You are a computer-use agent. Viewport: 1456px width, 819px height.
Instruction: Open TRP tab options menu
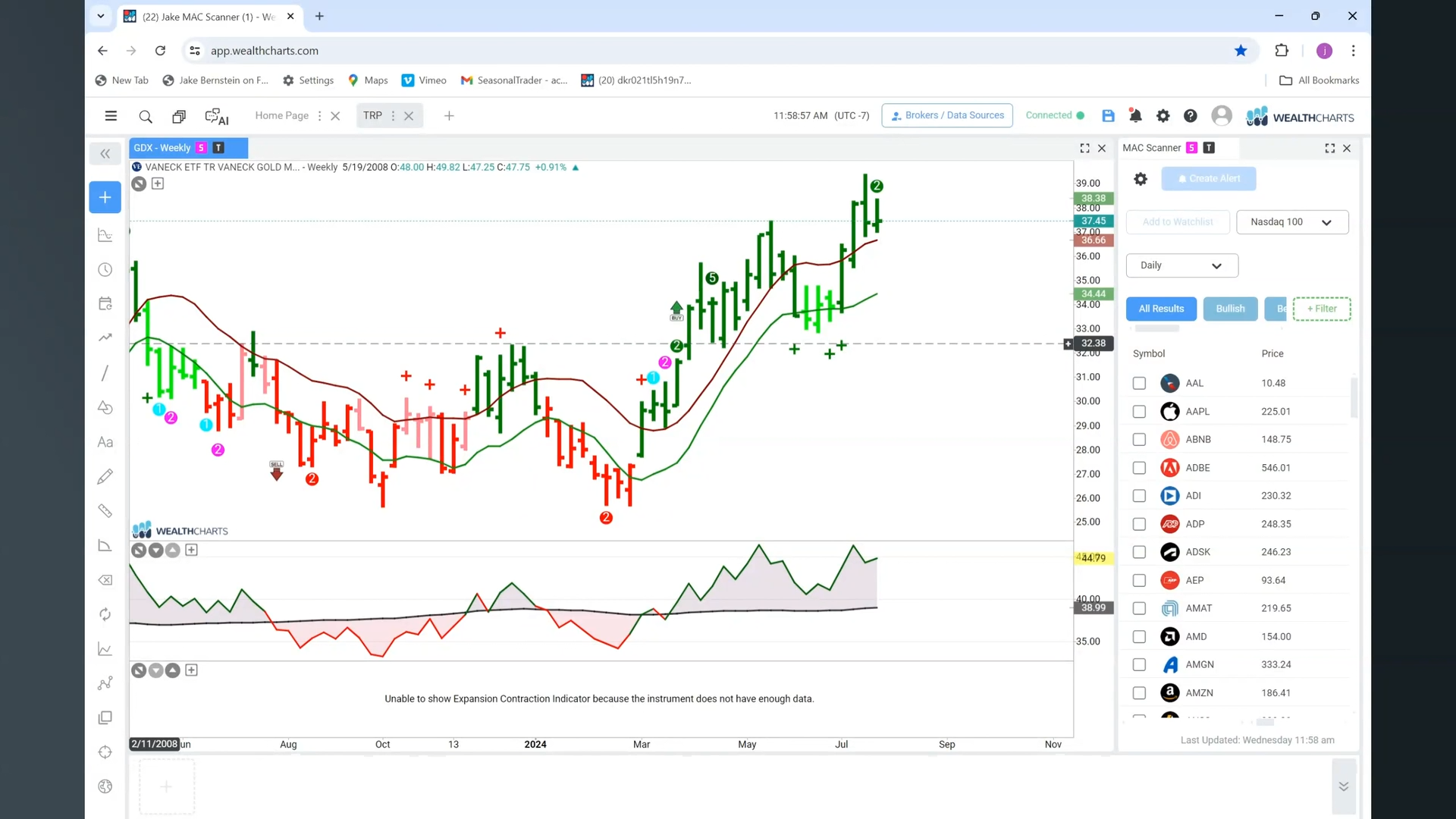click(x=393, y=116)
